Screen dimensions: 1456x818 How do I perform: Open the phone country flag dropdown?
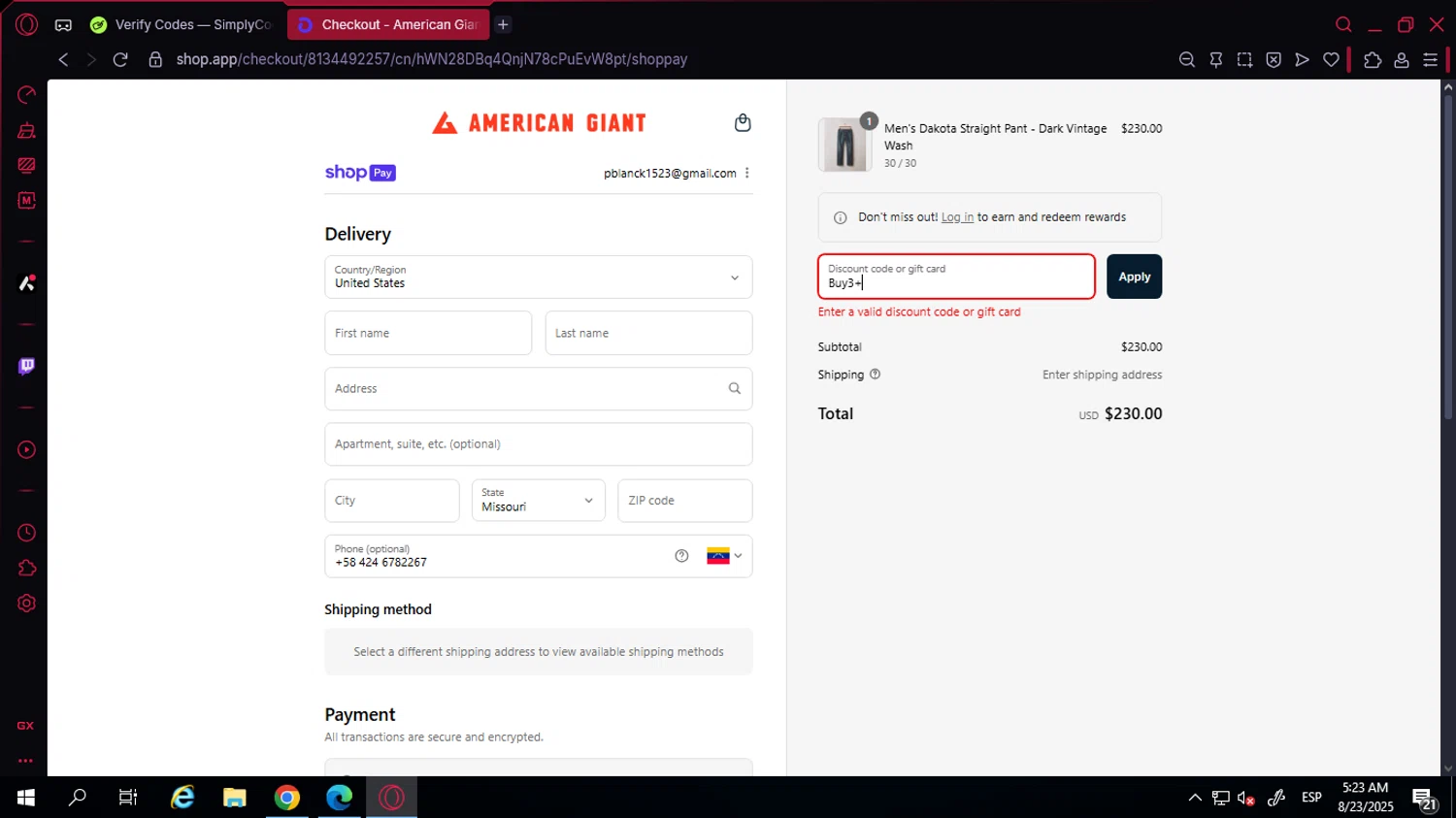click(x=724, y=556)
